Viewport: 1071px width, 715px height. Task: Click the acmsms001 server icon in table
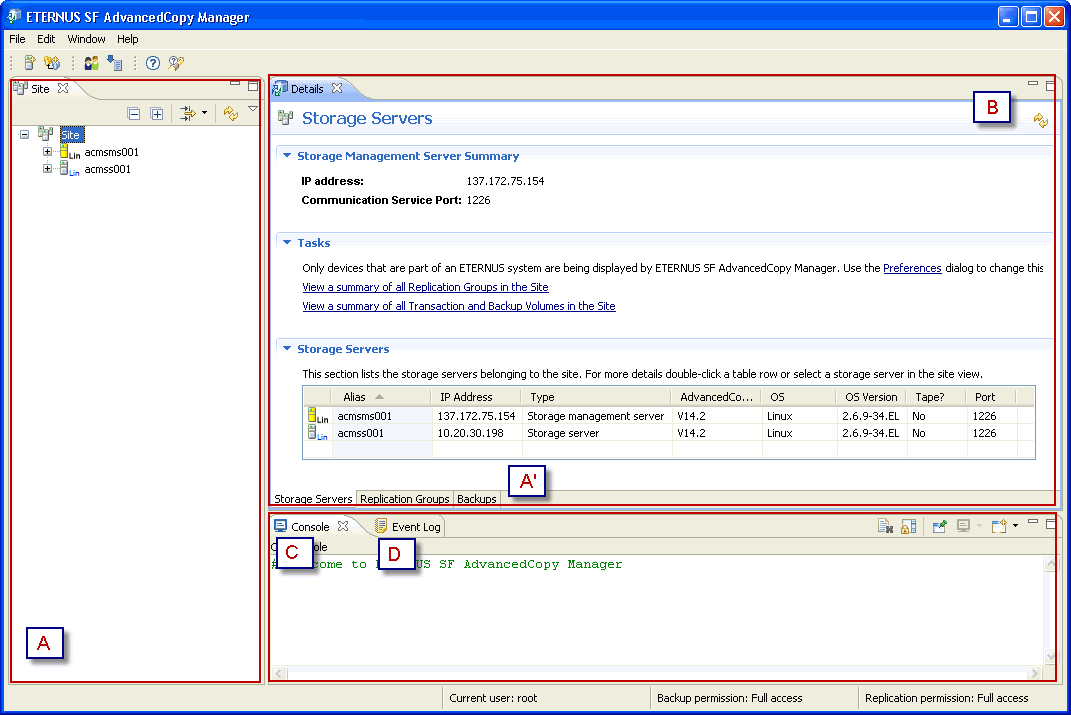click(x=318, y=415)
